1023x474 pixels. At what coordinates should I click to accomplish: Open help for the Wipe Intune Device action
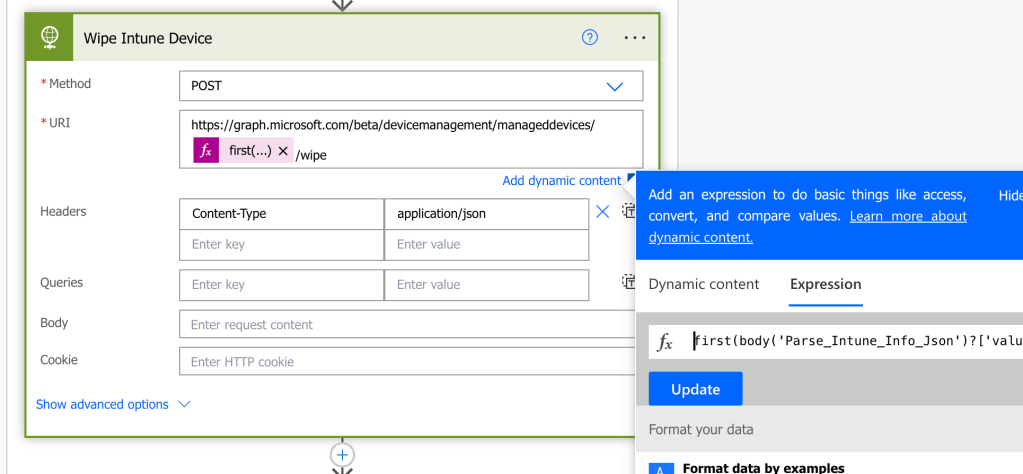(590, 38)
